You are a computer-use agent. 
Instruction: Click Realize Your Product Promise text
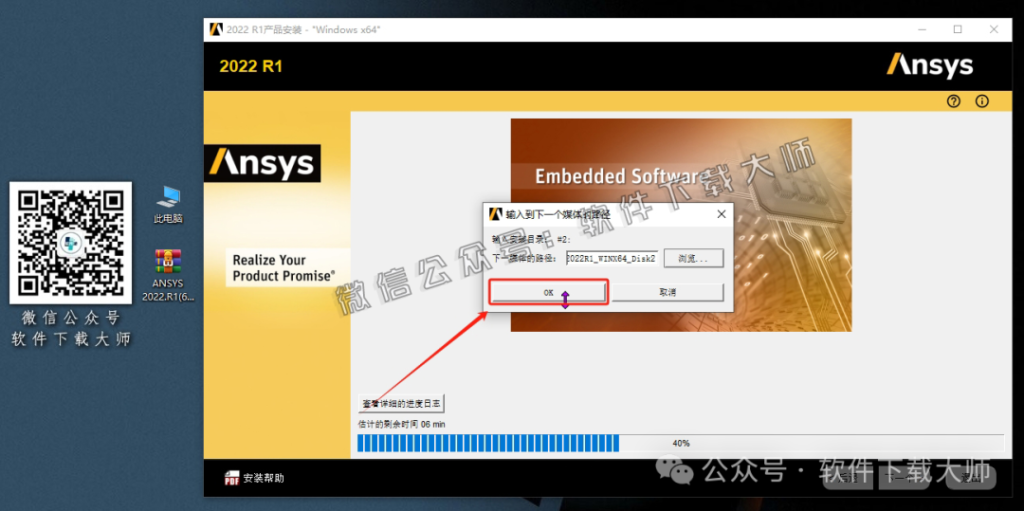coord(284,268)
